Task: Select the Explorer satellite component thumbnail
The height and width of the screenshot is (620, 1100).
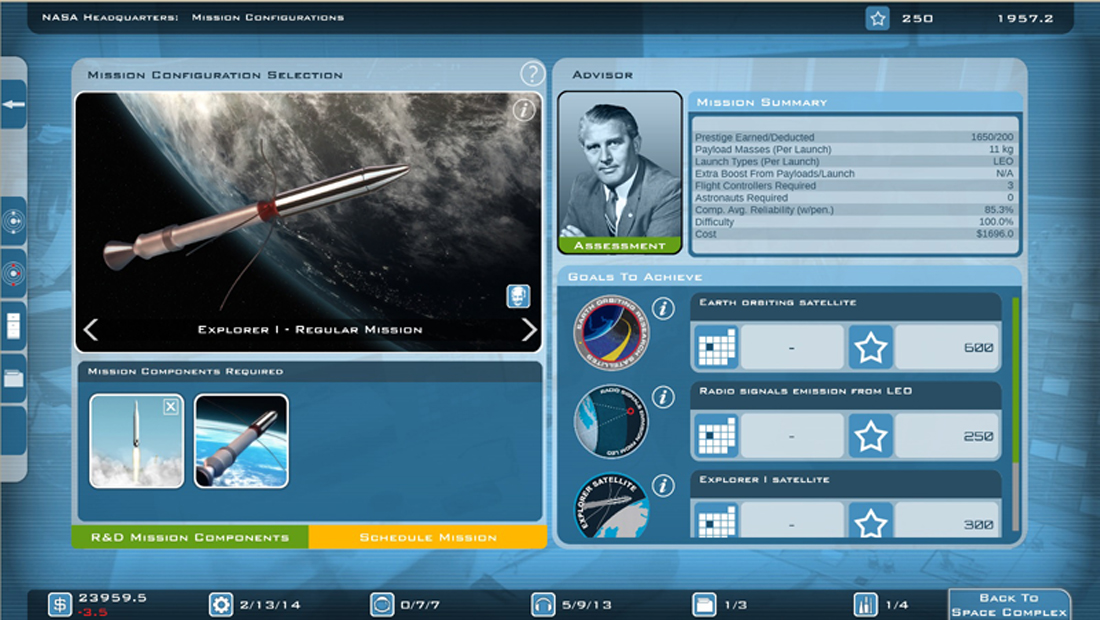Action: click(x=241, y=441)
